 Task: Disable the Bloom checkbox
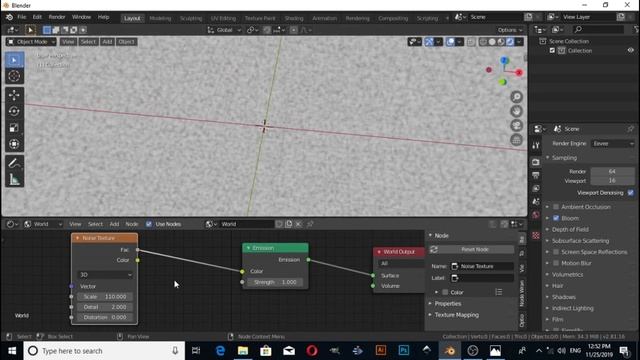pos(556,218)
